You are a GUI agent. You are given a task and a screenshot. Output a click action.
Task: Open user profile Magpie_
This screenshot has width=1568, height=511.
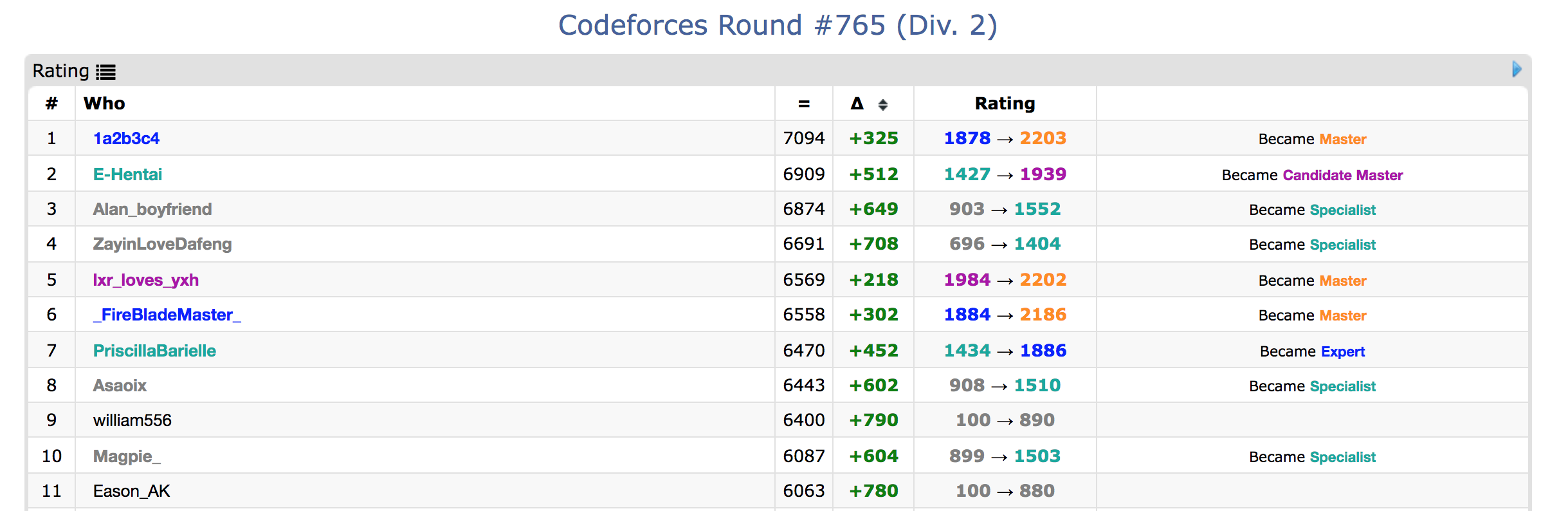(x=127, y=456)
